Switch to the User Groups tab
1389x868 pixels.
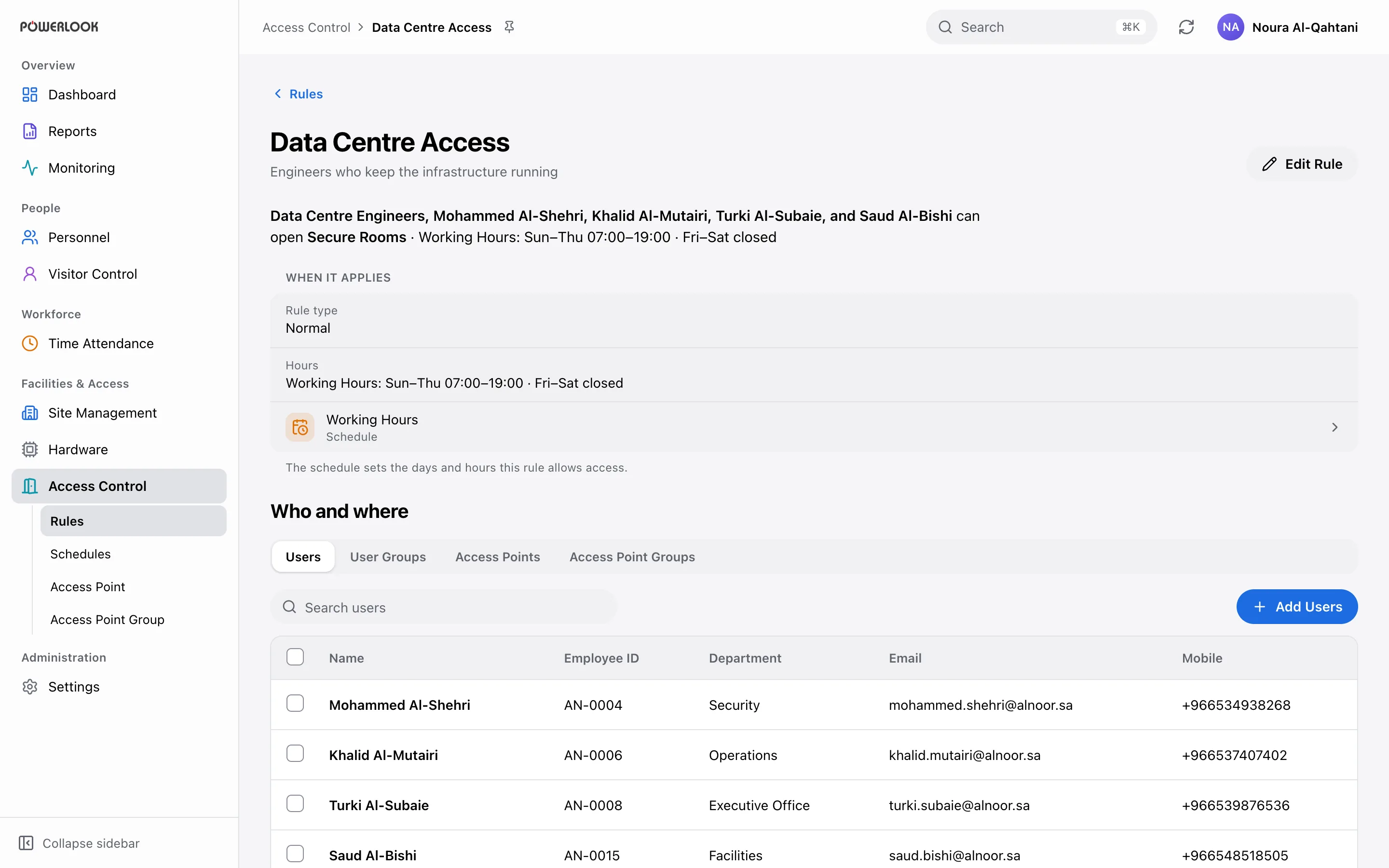[388, 557]
